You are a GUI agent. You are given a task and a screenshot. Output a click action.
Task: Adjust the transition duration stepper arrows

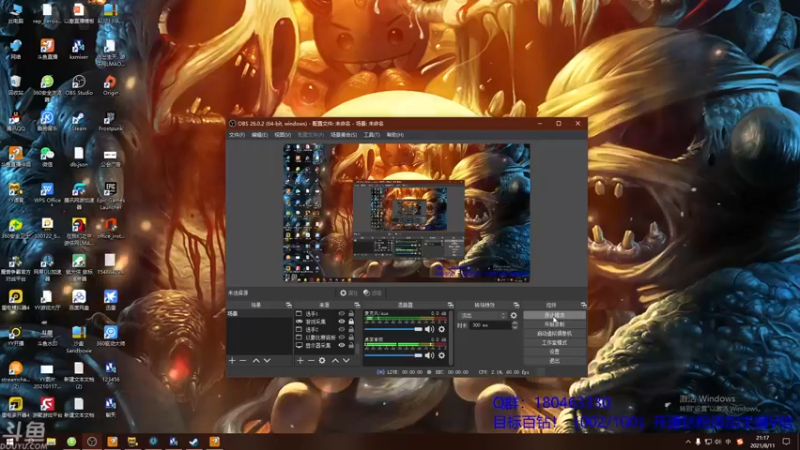pos(514,325)
